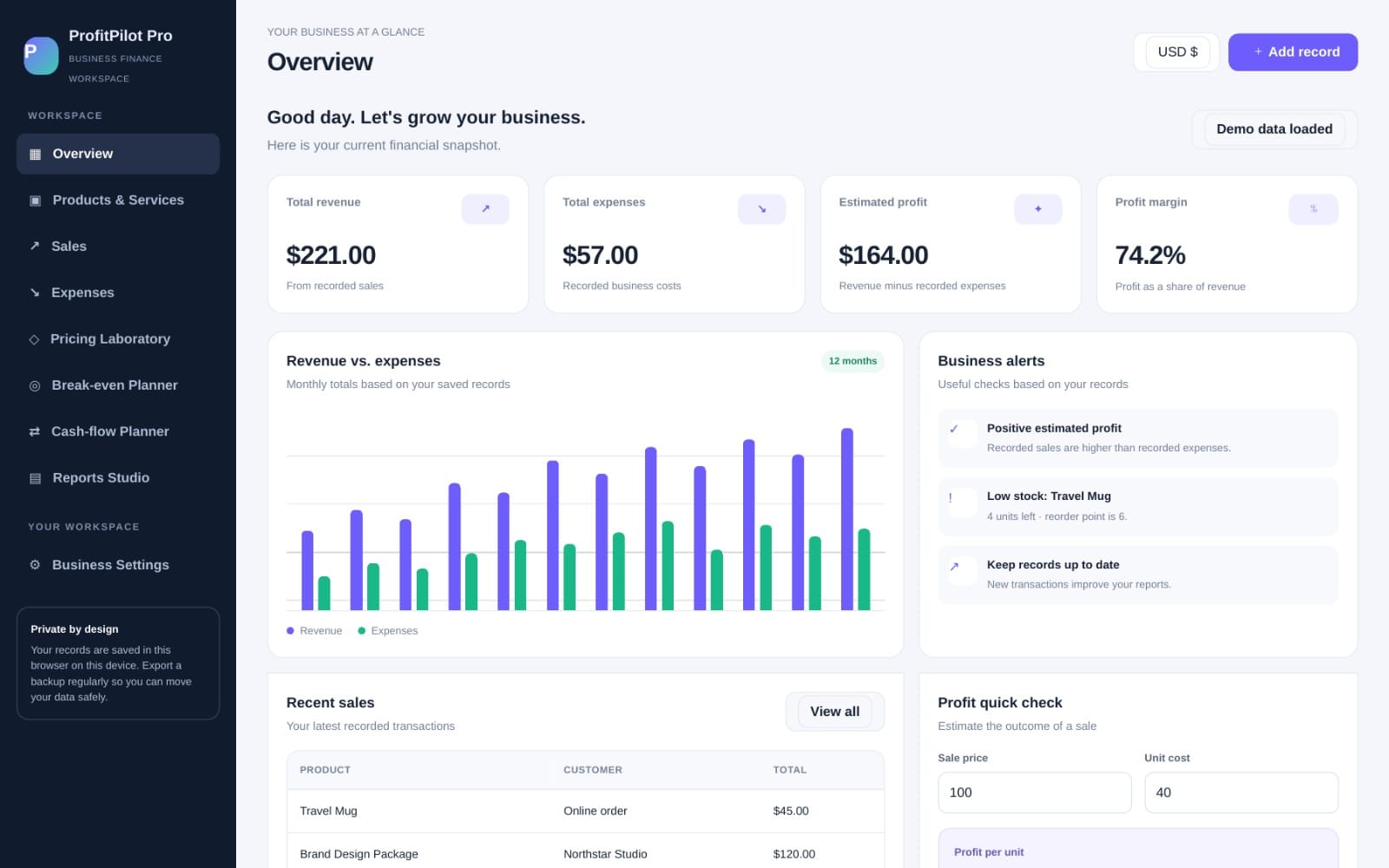
Task: Click the Total revenue card arrow icon
Action: 485,209
